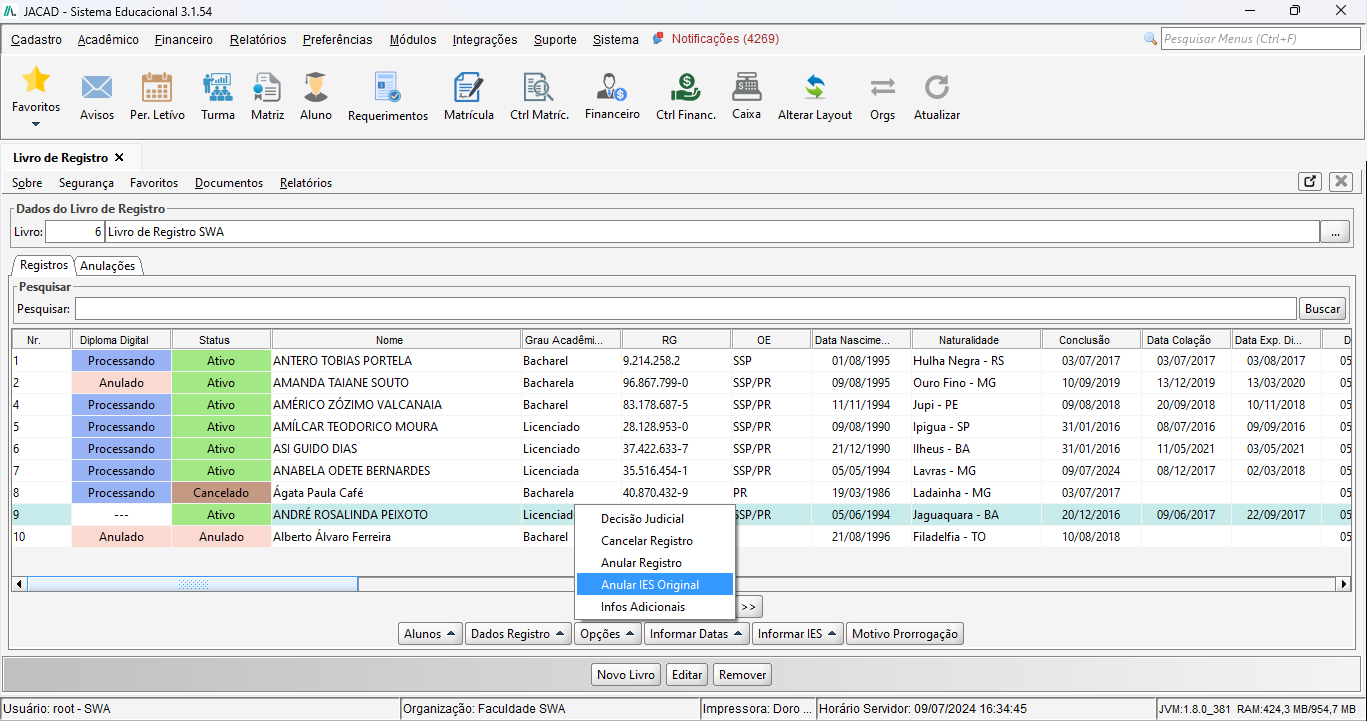The image size is (1367, 721).
Task: Open the Módulos menu
Action: point(413,40)
